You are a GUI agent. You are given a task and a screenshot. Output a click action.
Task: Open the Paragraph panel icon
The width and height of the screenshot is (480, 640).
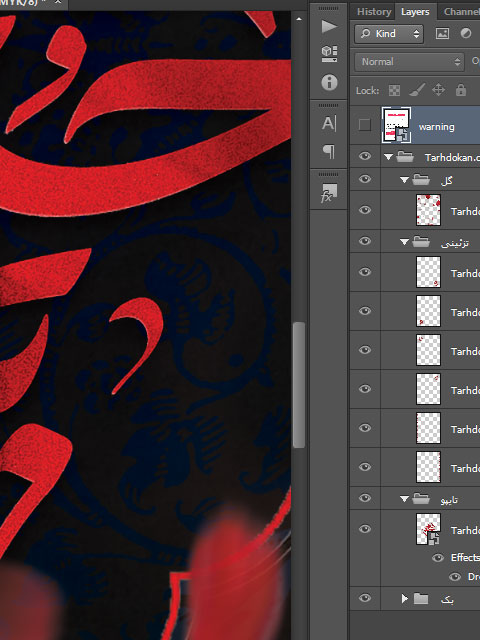tap(329, 151)
